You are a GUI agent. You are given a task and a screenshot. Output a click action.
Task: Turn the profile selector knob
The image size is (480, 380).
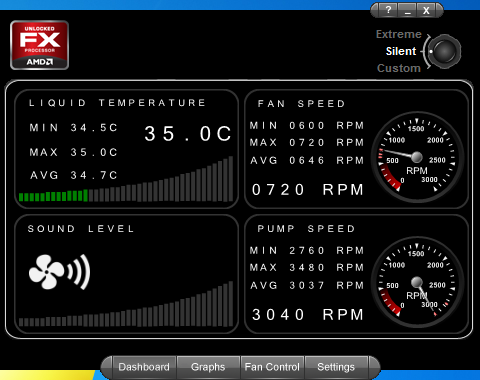(x=444, y=51)
